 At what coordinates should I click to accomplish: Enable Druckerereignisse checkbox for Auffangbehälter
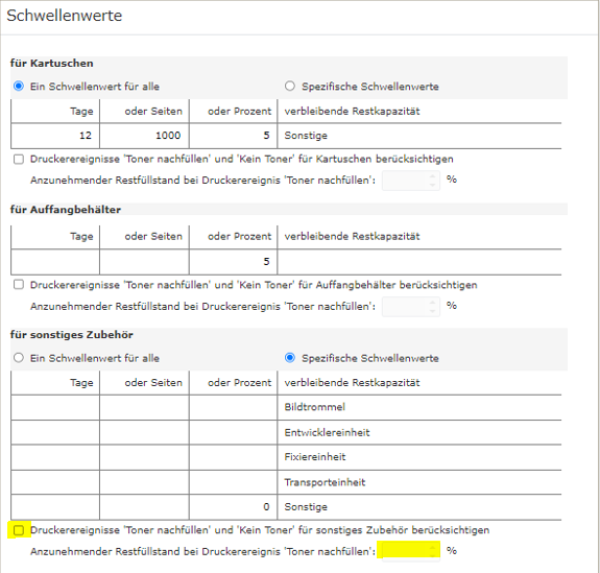pos(18,284)
